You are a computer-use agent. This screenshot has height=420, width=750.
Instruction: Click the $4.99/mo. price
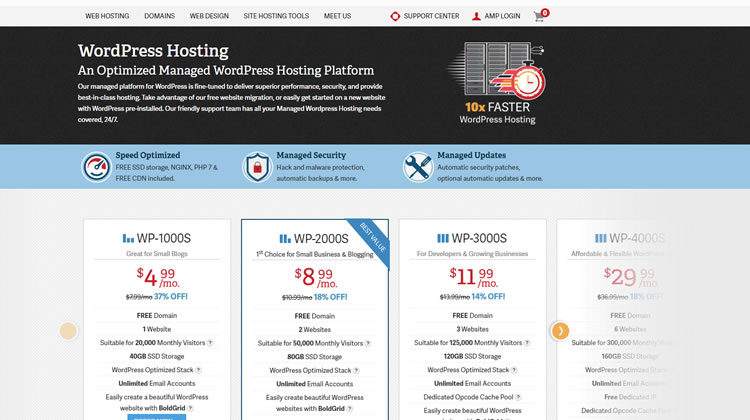click(157, 277)
